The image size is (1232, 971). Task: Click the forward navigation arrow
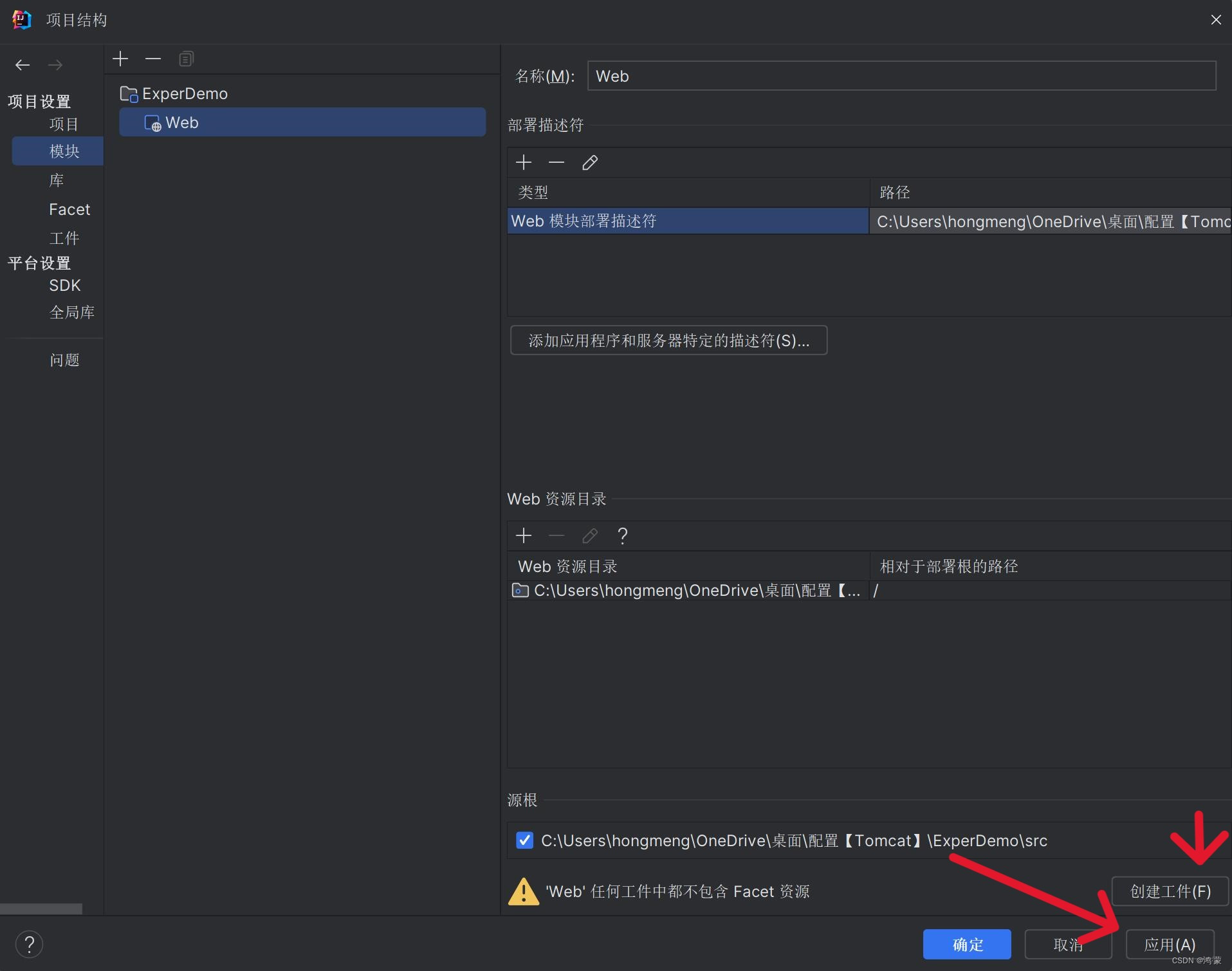(x=55, y=65)
